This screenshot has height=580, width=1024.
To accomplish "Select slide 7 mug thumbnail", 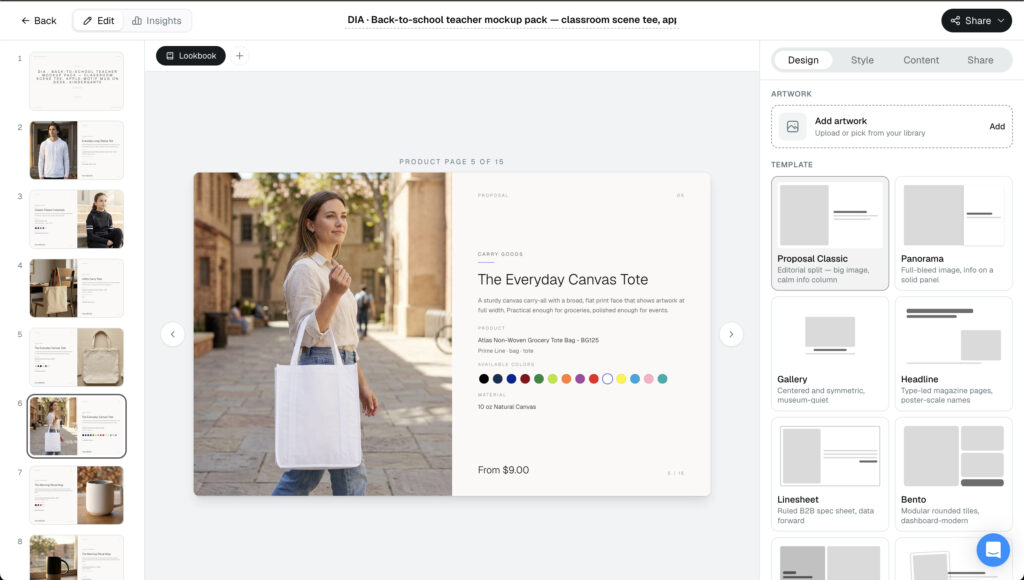I will point(76,495).
